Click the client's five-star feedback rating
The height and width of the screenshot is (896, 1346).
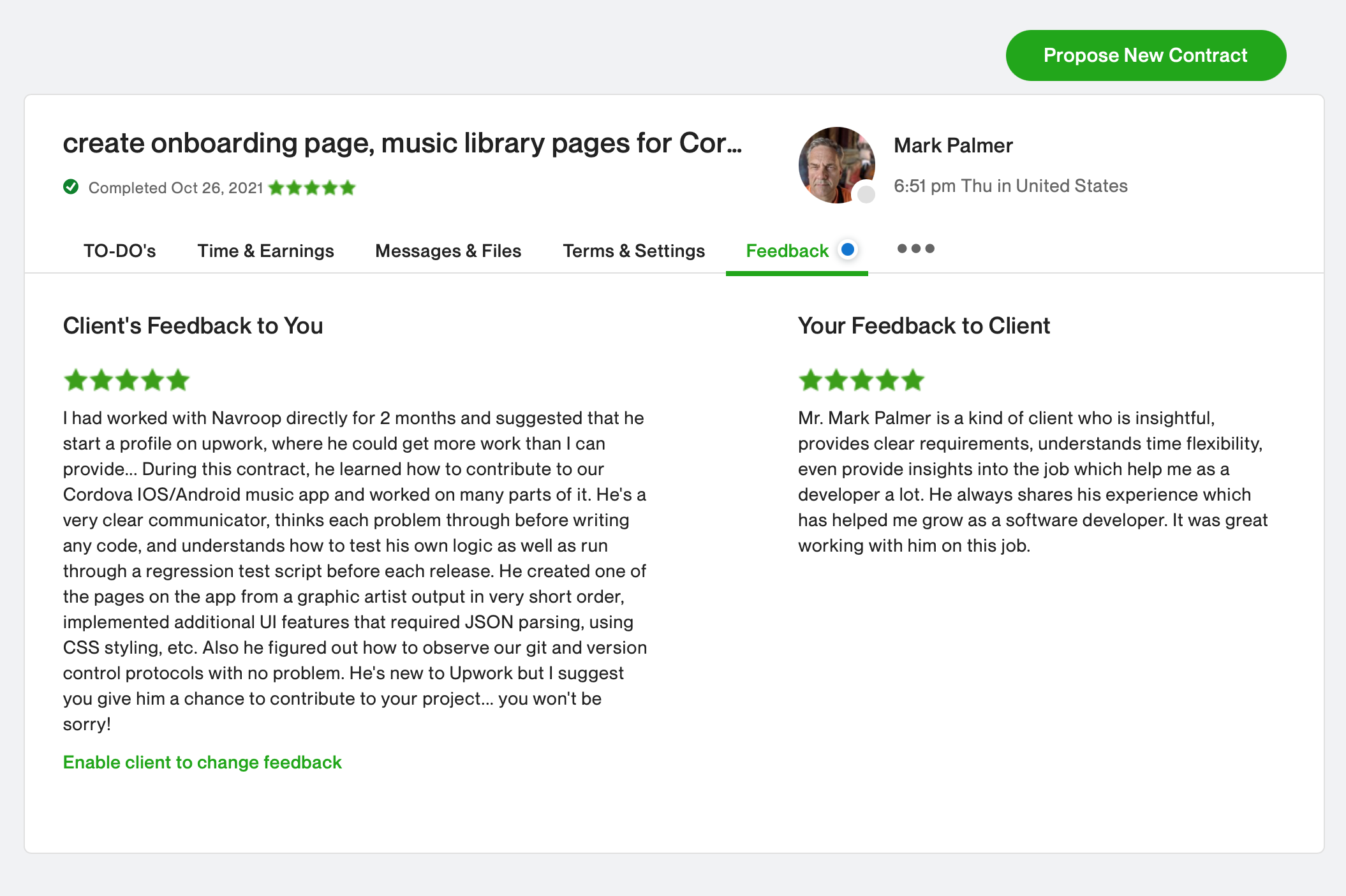127,380
